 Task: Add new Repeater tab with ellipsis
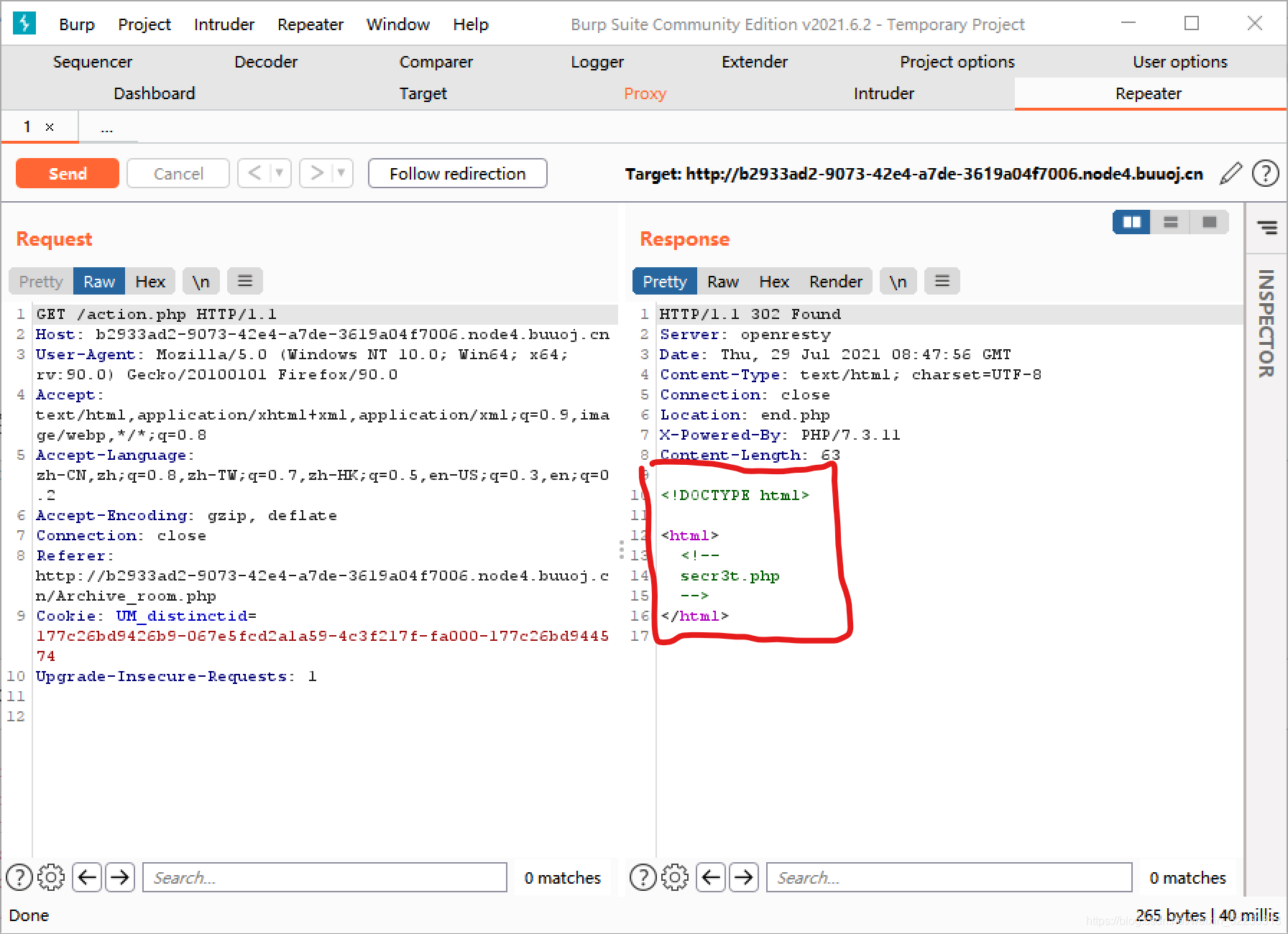(107, 129)
